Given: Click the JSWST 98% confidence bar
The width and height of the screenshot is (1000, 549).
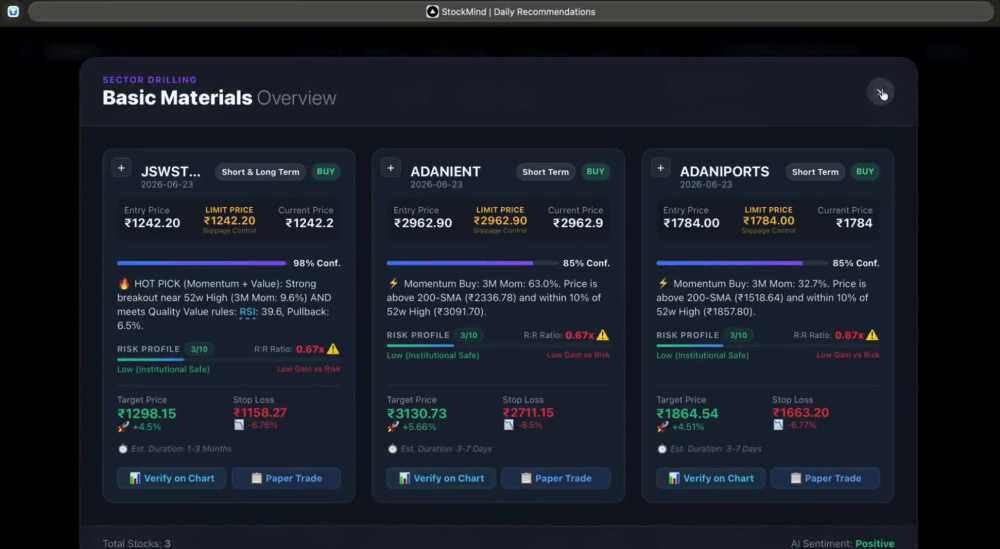Looking at the screenshot, I should pos(203,263).
